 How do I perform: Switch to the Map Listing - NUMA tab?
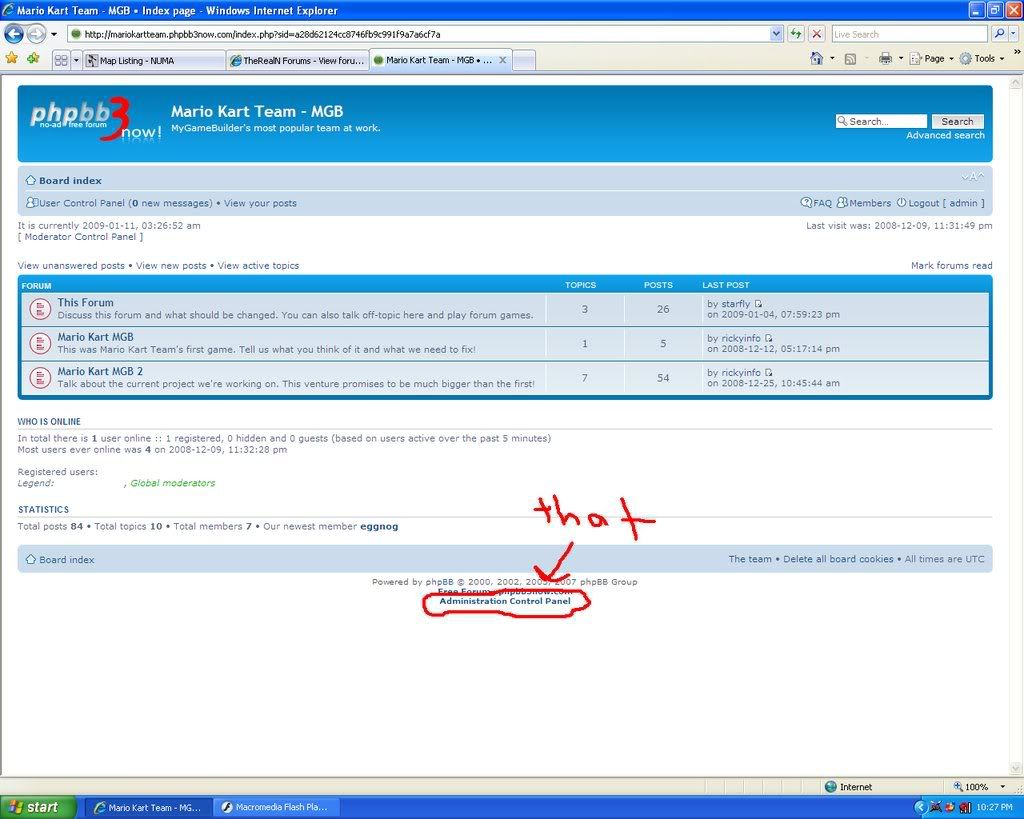click(x=154, y=61)
